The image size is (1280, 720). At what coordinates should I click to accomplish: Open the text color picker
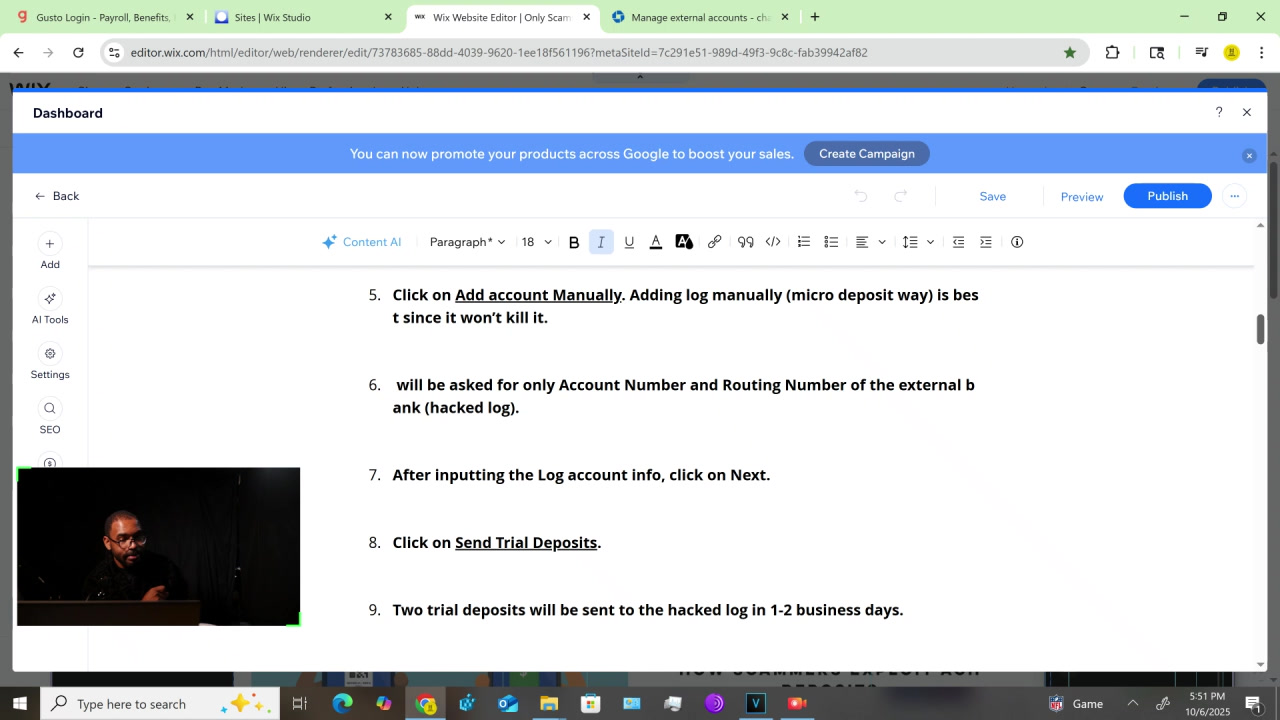pos(656,242)
